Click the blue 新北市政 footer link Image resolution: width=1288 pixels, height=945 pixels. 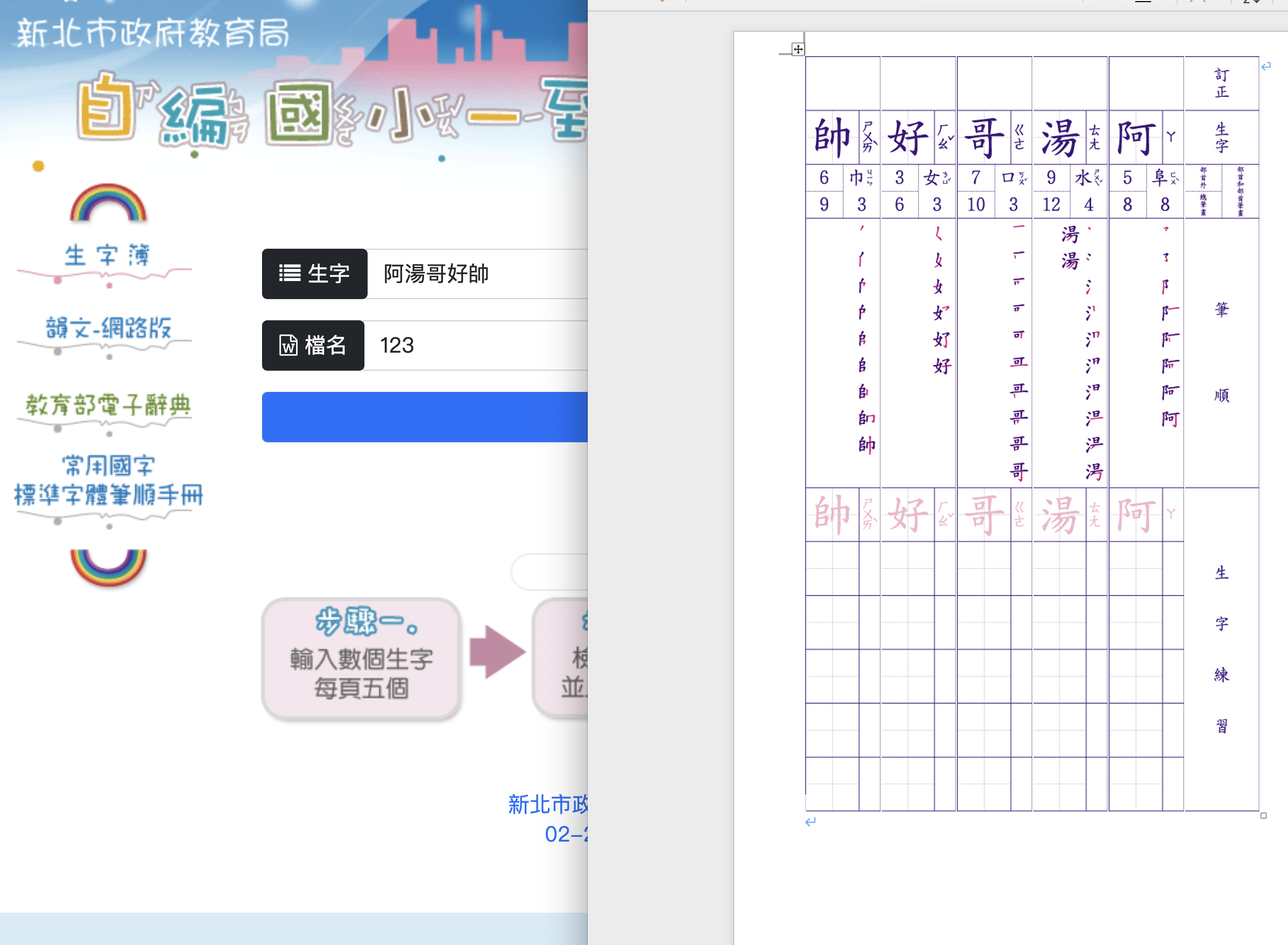(x=547, y=805)
